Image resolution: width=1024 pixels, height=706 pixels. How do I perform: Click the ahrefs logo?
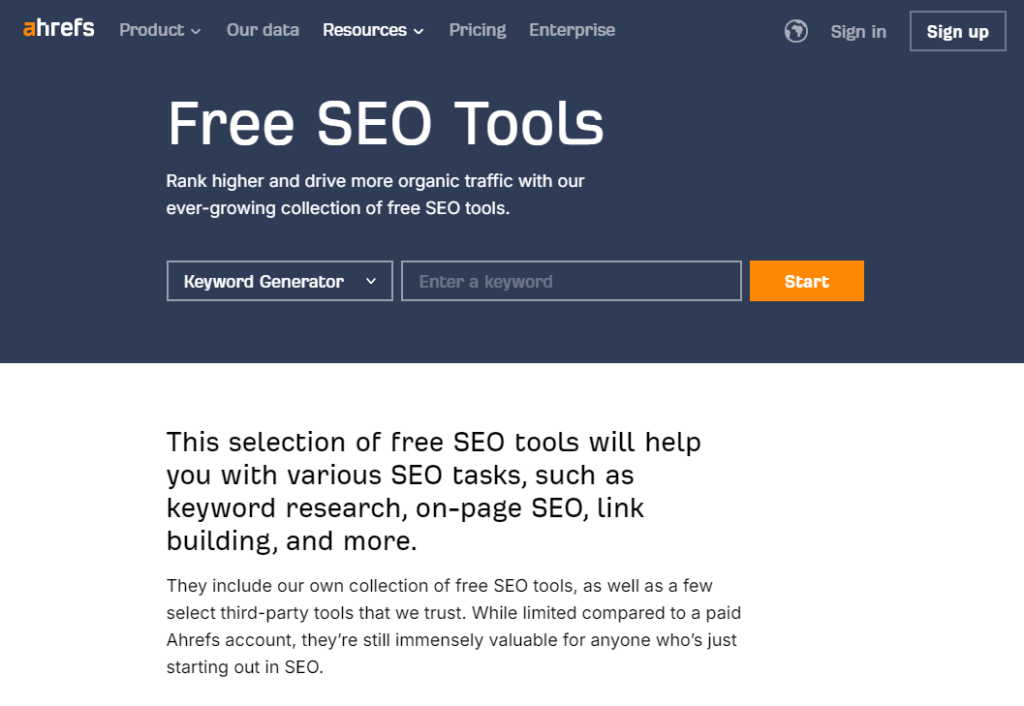57,29
